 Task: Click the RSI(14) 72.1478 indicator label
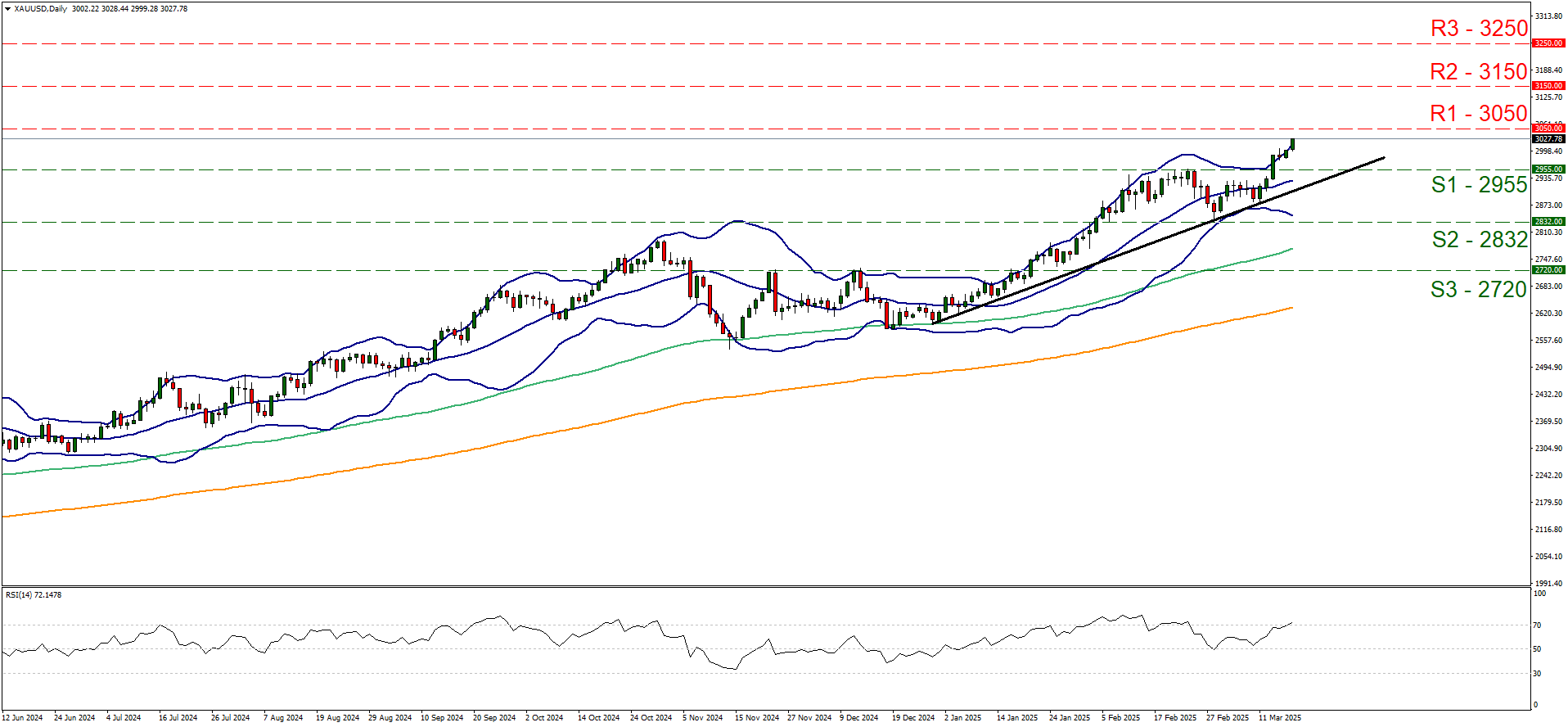click(34, 595)
